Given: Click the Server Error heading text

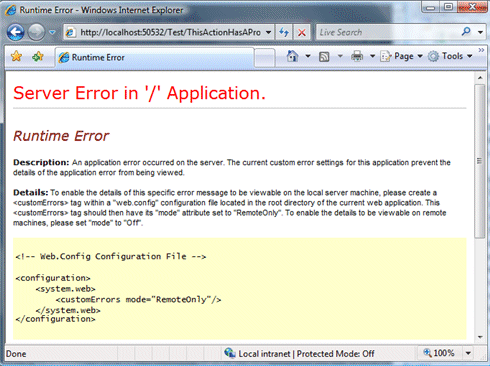Looking at the screenshot, I should [x=139, y=93].
